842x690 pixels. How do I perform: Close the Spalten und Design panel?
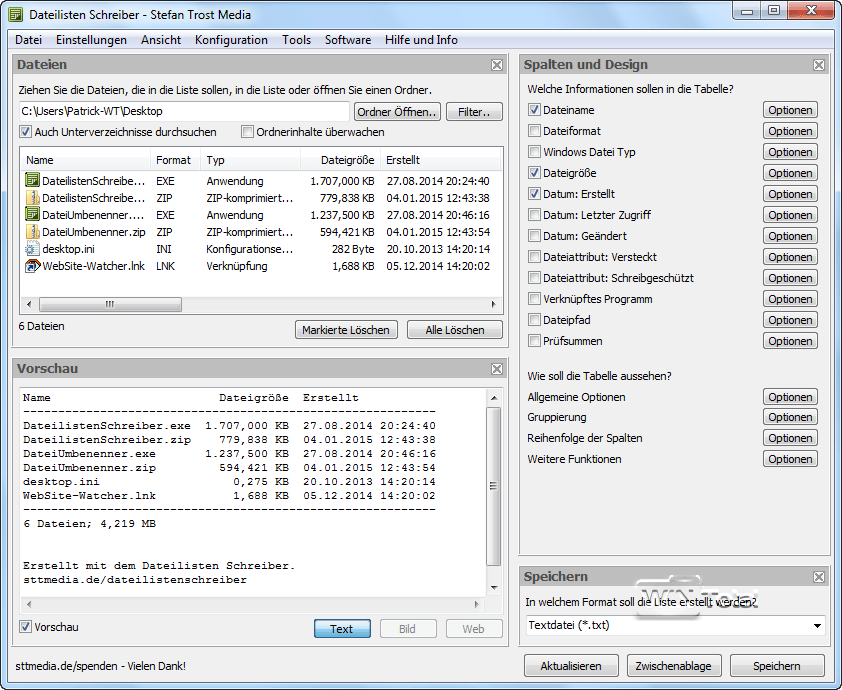click(x=818, y=65)
